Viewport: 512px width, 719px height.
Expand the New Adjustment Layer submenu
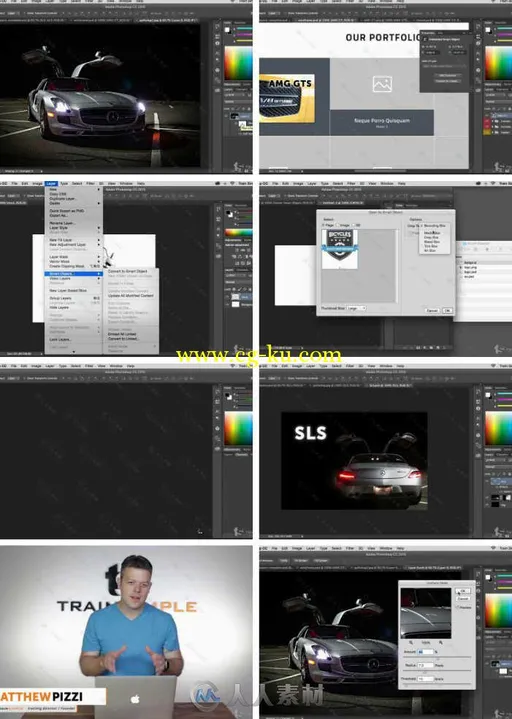coord(73,244)
